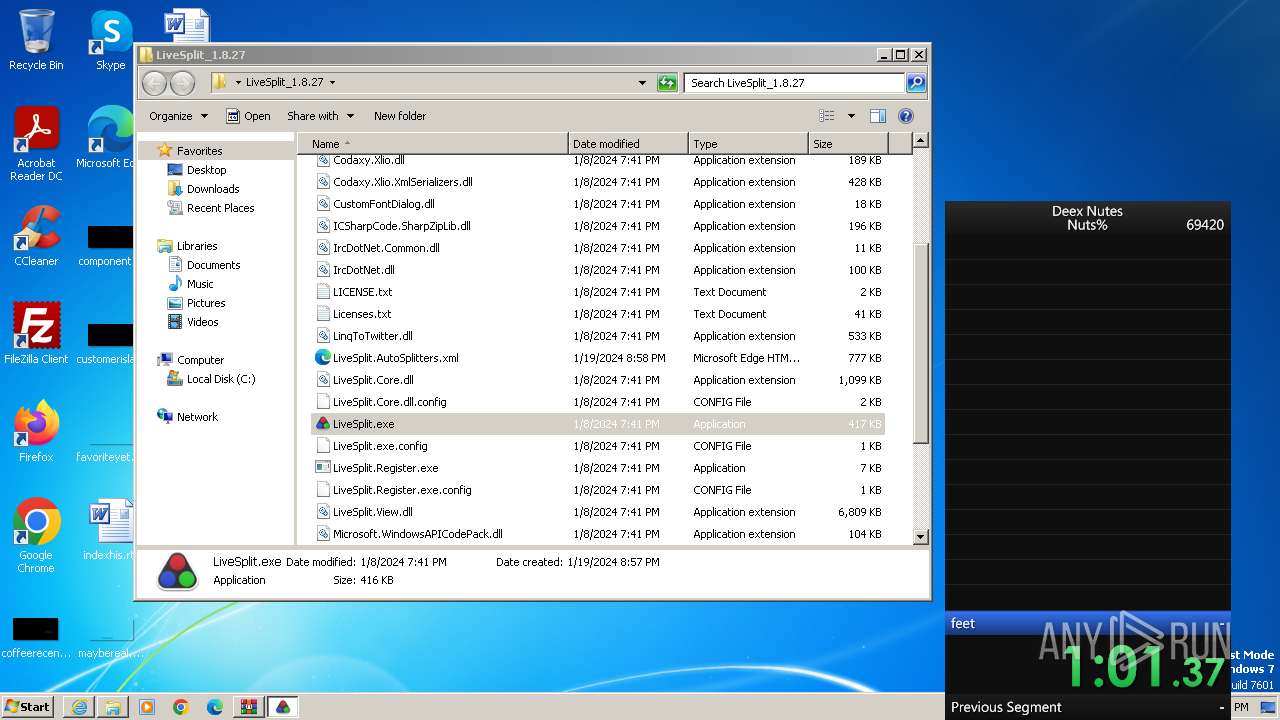Sort by the Size column header
Image resolution: width=1280 pixels, height=720 pixels.
point(847,144)
